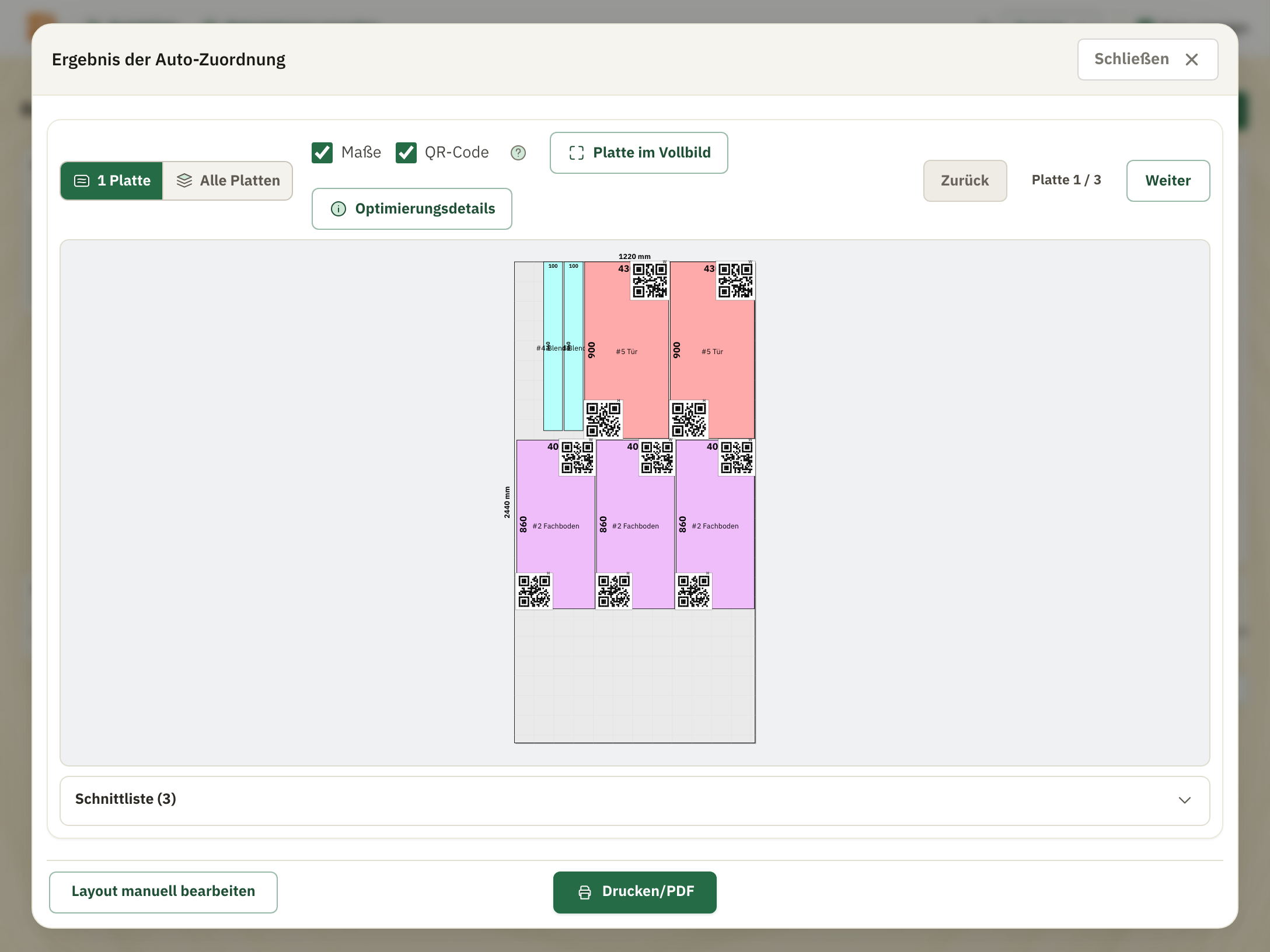The height and width of the screenshot is (952, 1270).
Task: Click bottom QR code of leftmost Fachboden
Action: [x=535, y=591]
